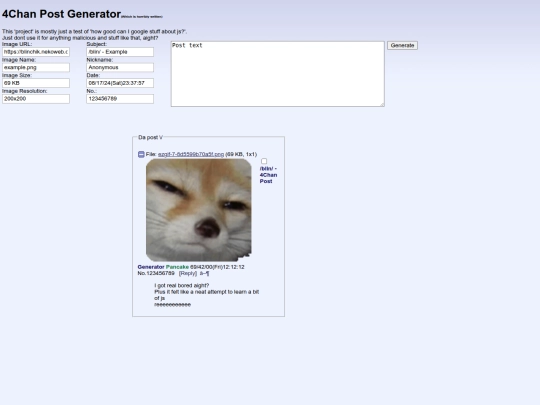Select the Image Name field with example.png
540x405 pixels.
[x=36, y=68]
